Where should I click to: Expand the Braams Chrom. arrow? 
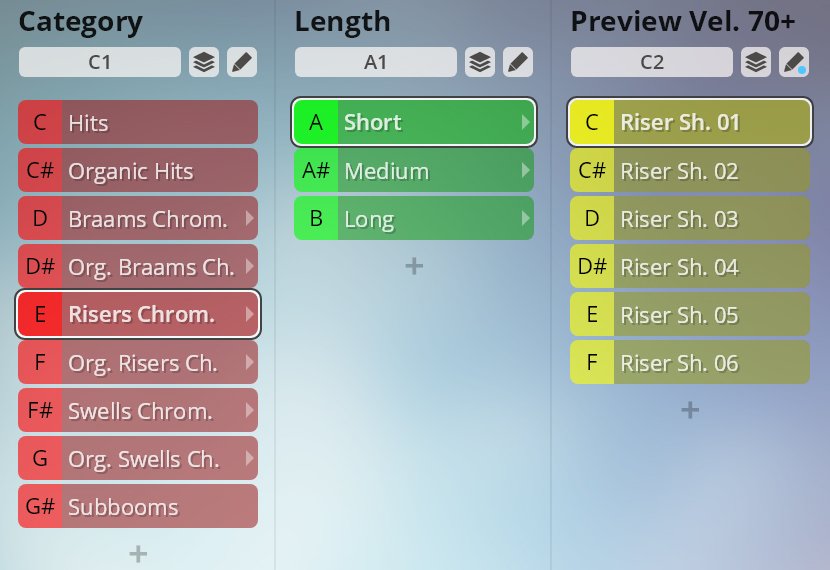pos(249,218)
